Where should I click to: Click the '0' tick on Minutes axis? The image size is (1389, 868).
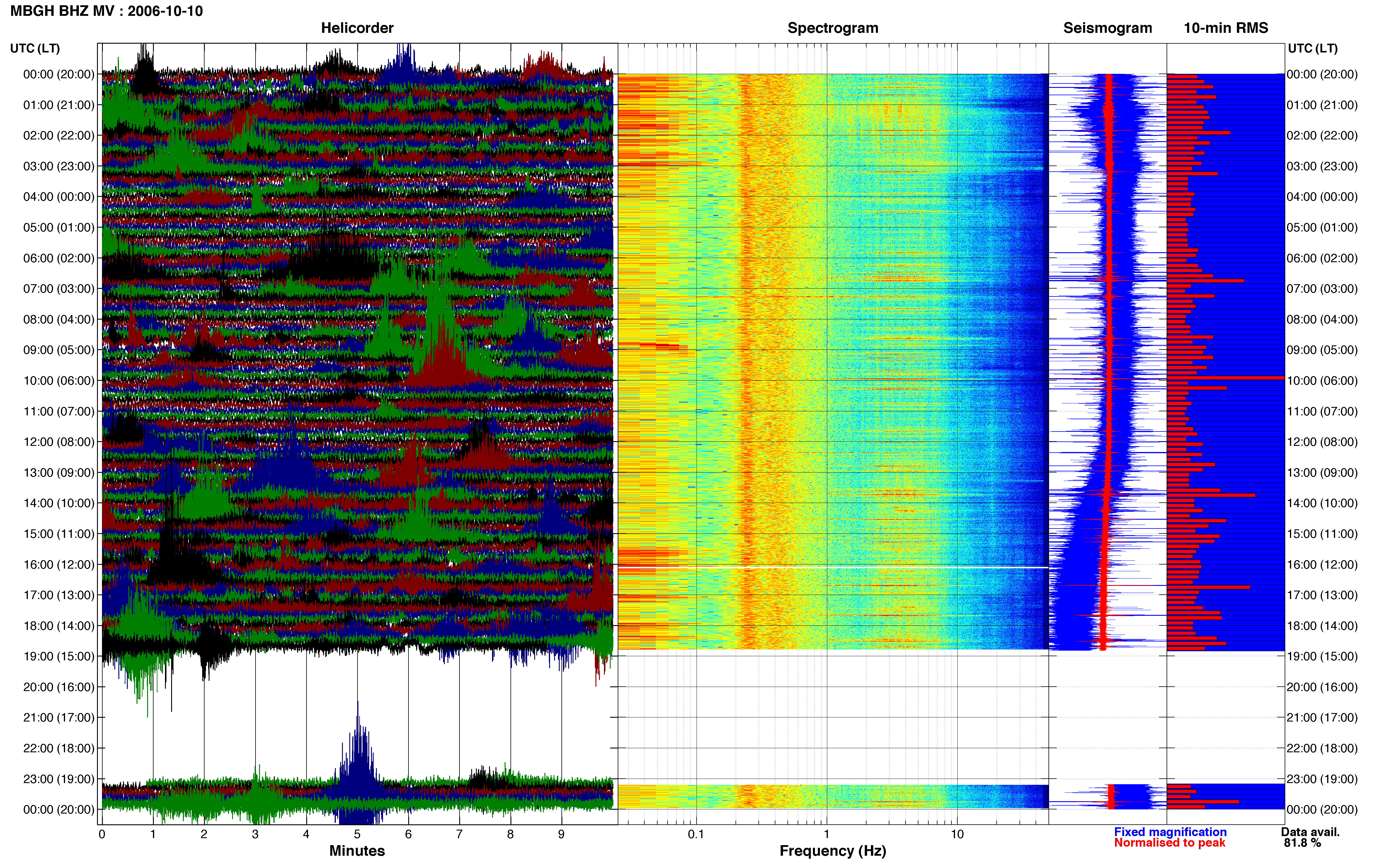tap(102, 834)
